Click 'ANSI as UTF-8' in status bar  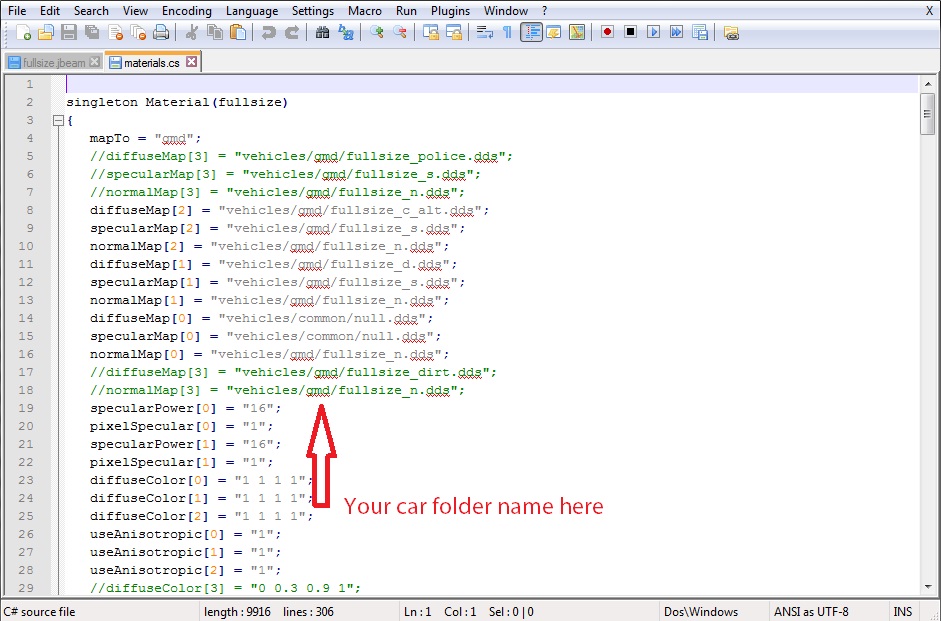click(x=811, y=611)
